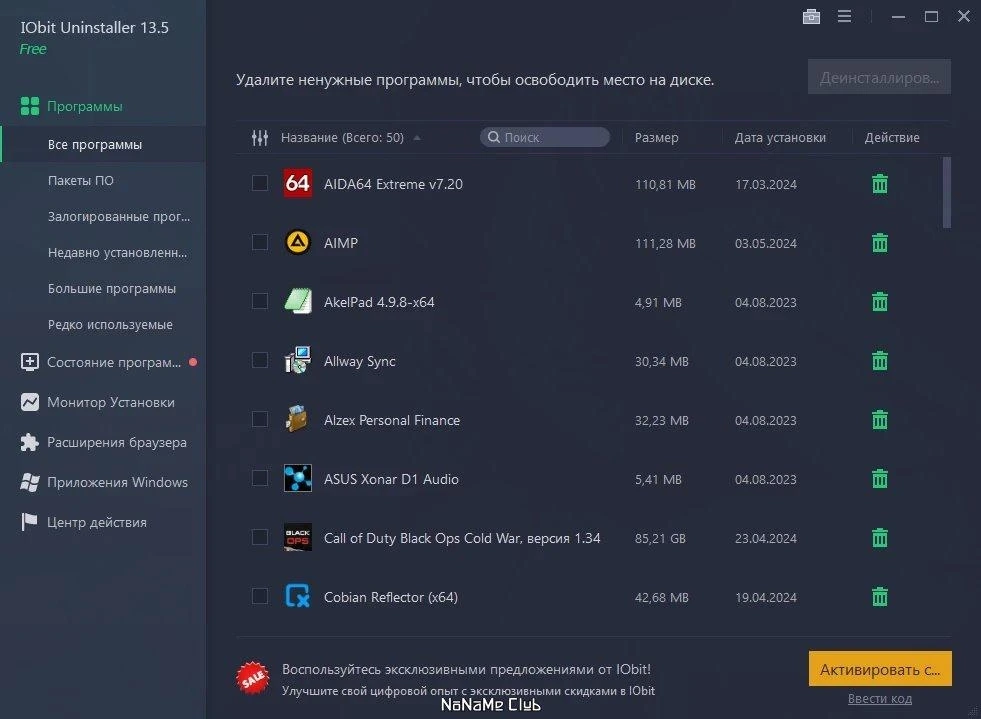This screenshot has height=719, width=981.
Task: Click the Название column header
Action: click(x=342, y=138)
